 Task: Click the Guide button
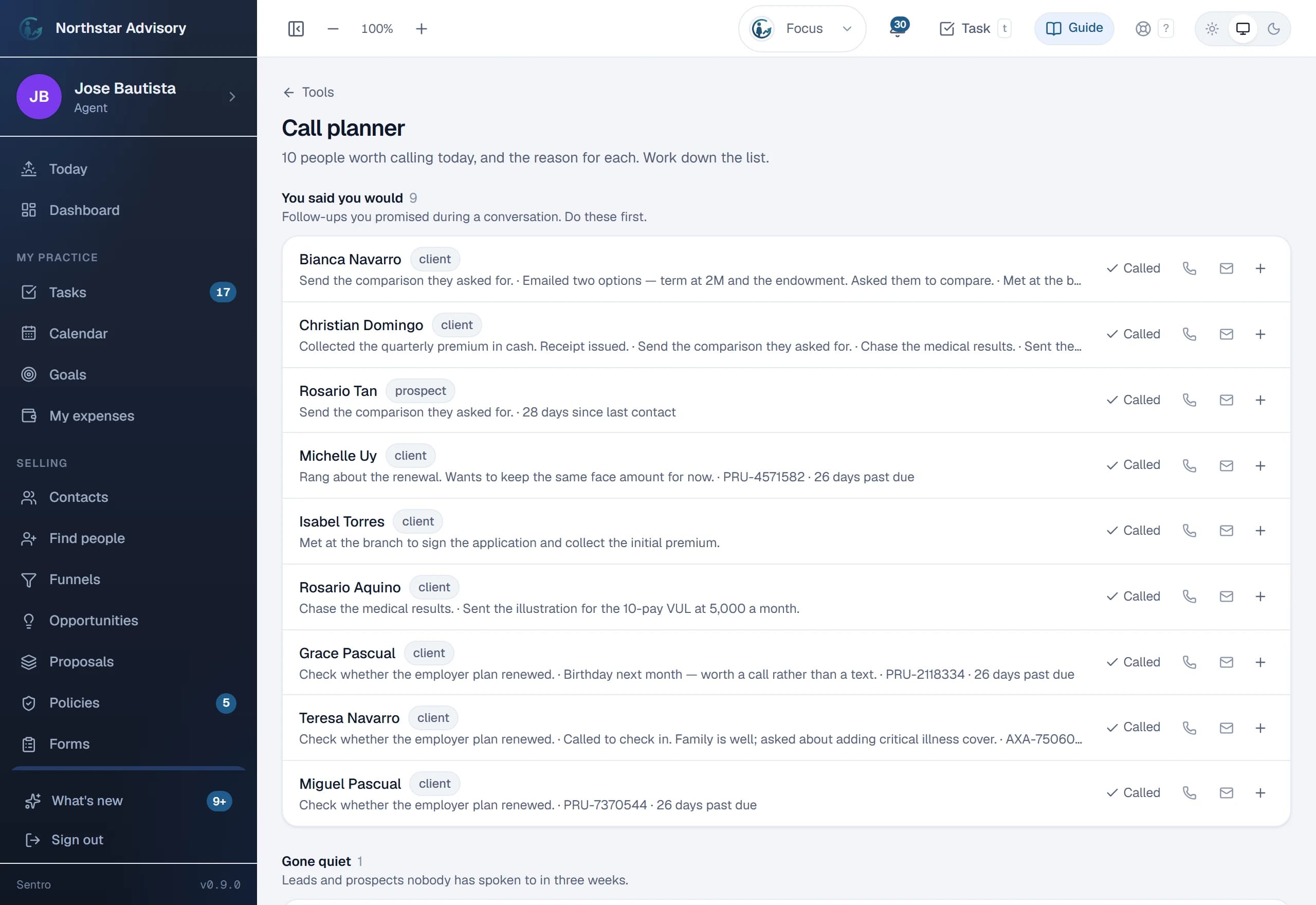1074,28
